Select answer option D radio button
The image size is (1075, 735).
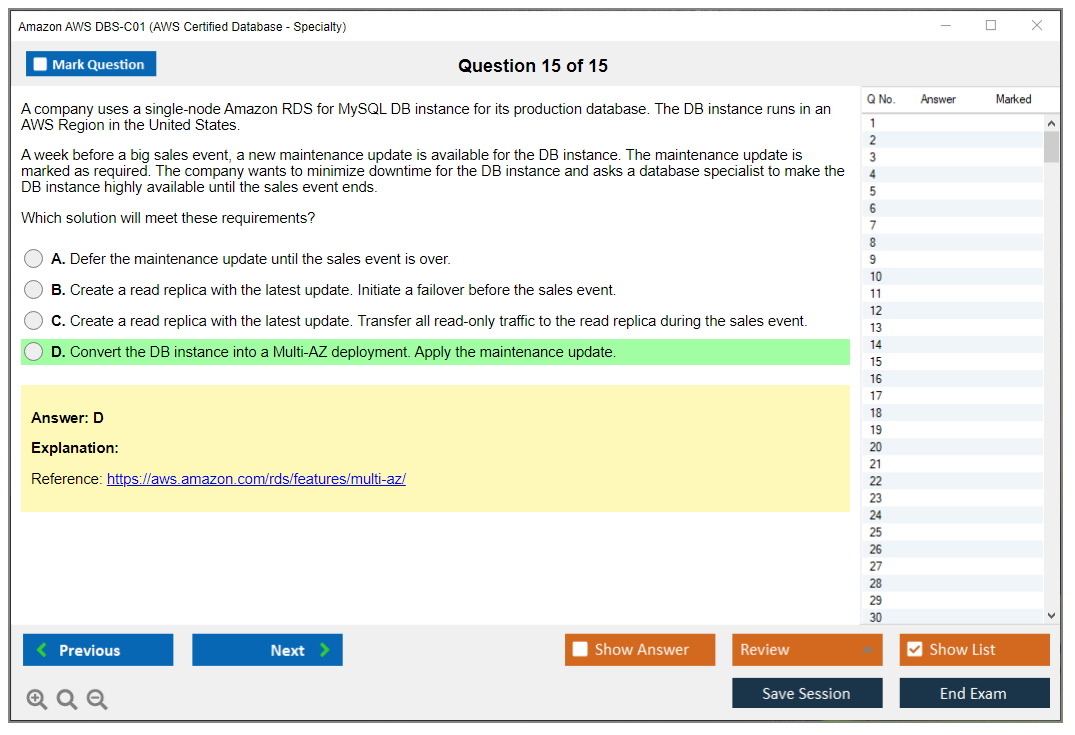click(x=34, y=352)
